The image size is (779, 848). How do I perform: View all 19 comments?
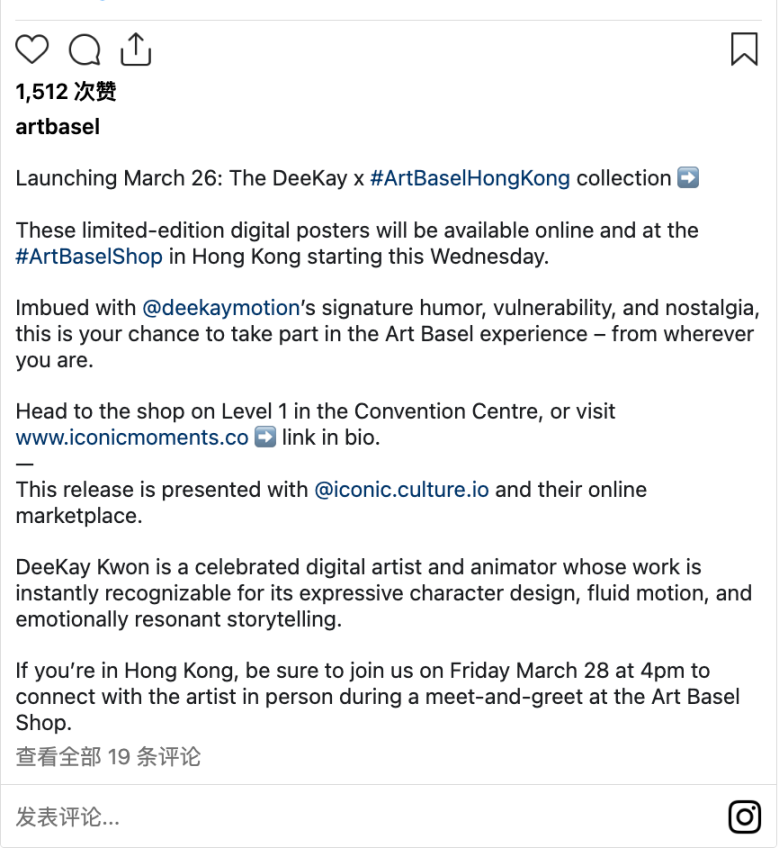(x=108, y=757)
